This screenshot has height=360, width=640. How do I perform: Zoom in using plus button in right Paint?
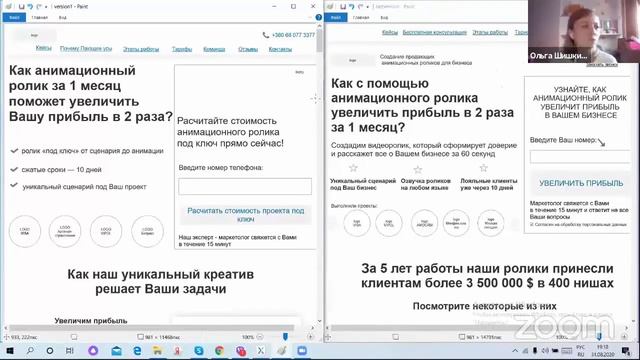point(624,337)
